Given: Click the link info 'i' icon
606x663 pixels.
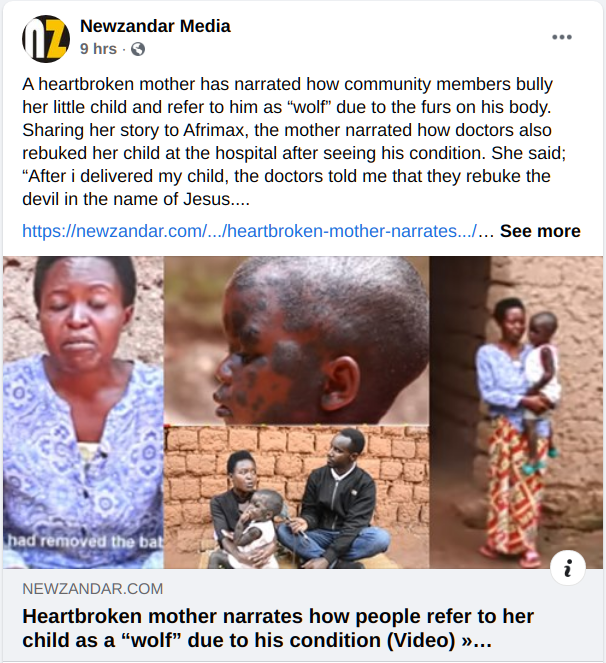Looking at the screenshot, I should pyautogui.click(x=568, y=568).
